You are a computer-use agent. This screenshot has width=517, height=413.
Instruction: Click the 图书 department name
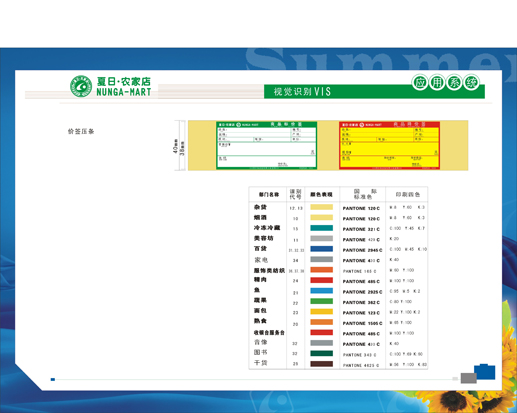point(261,352)
